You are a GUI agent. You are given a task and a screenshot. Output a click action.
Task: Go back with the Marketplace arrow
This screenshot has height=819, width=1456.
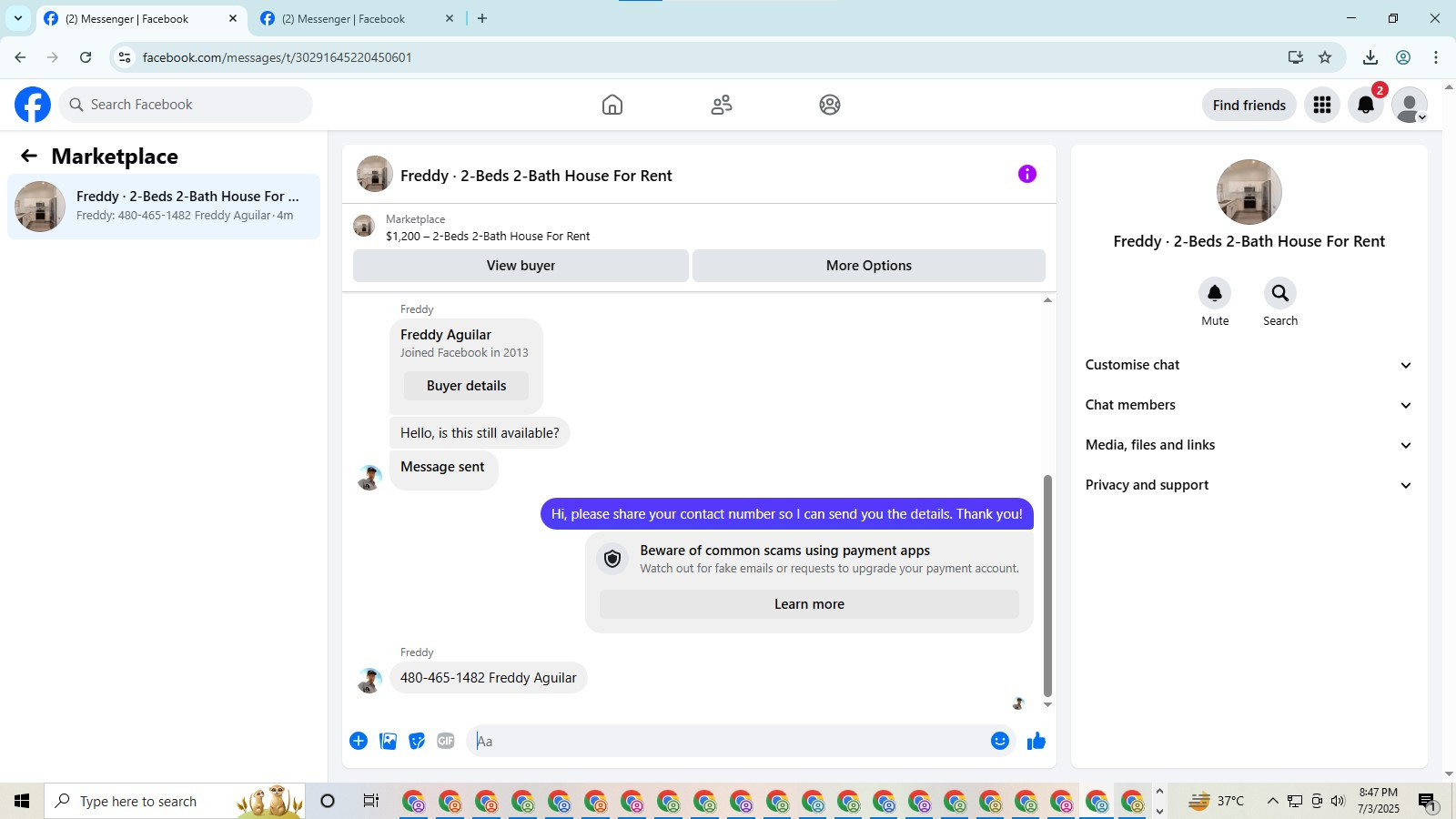29,156
